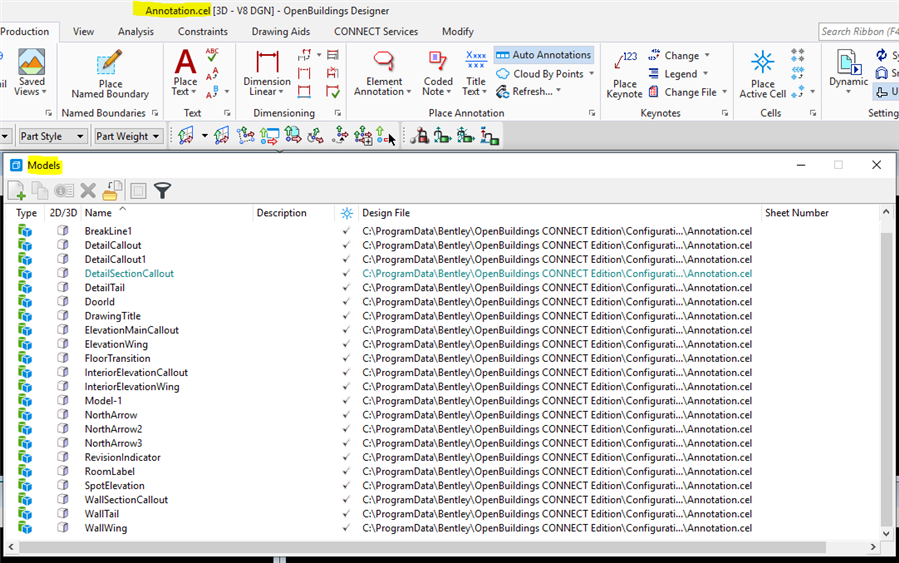Select the RevisionIndicator model name
Image resolution: width=899 pixels, height=563 pixels.
pos(123,458)
